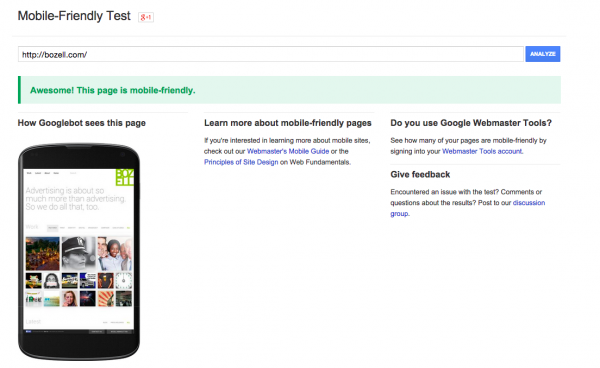Click 'Learn more about mobile-friendly pages' heading

coord(288,123)
